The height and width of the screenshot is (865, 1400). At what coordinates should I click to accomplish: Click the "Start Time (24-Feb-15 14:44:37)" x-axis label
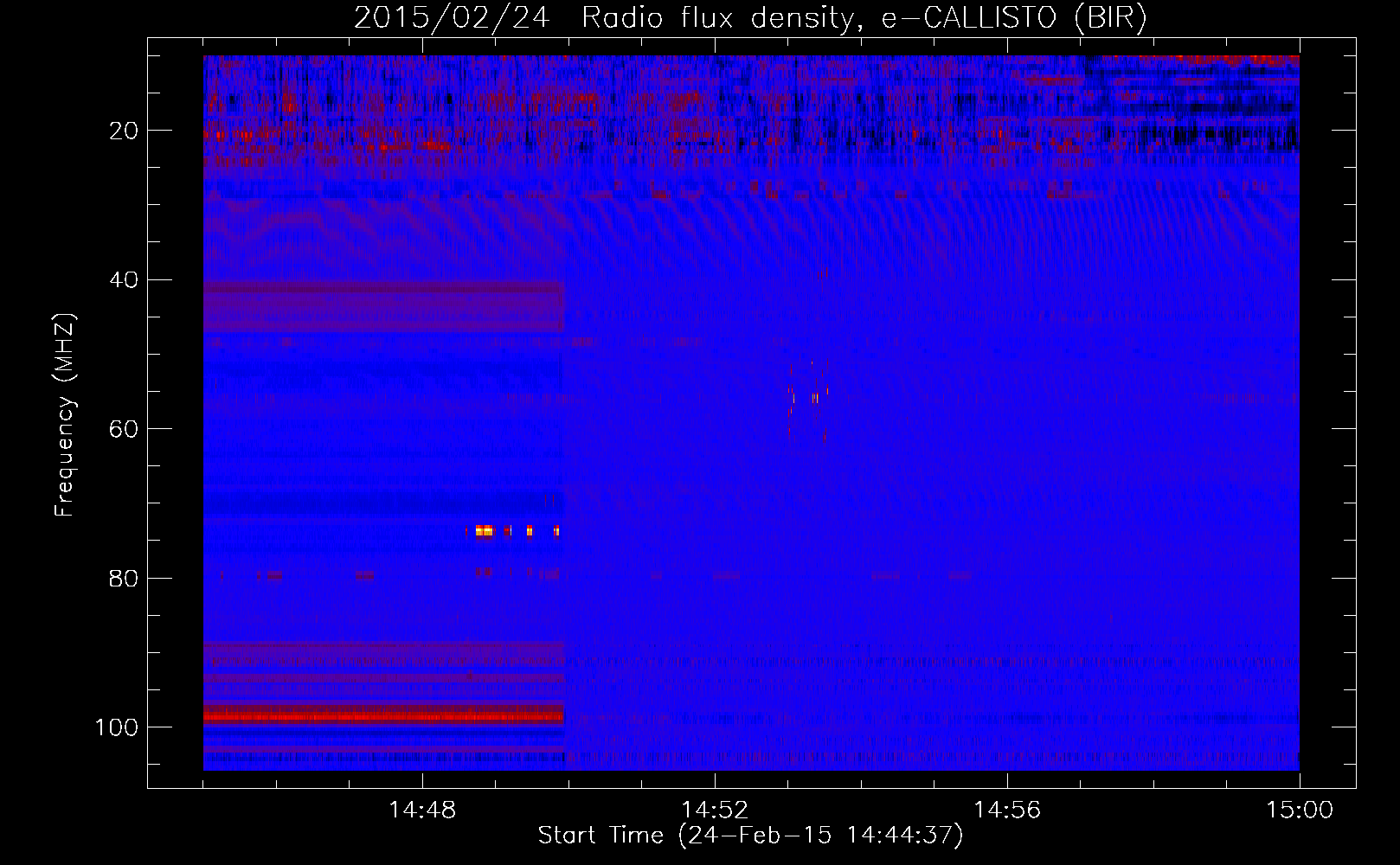(x=750, y=836)
